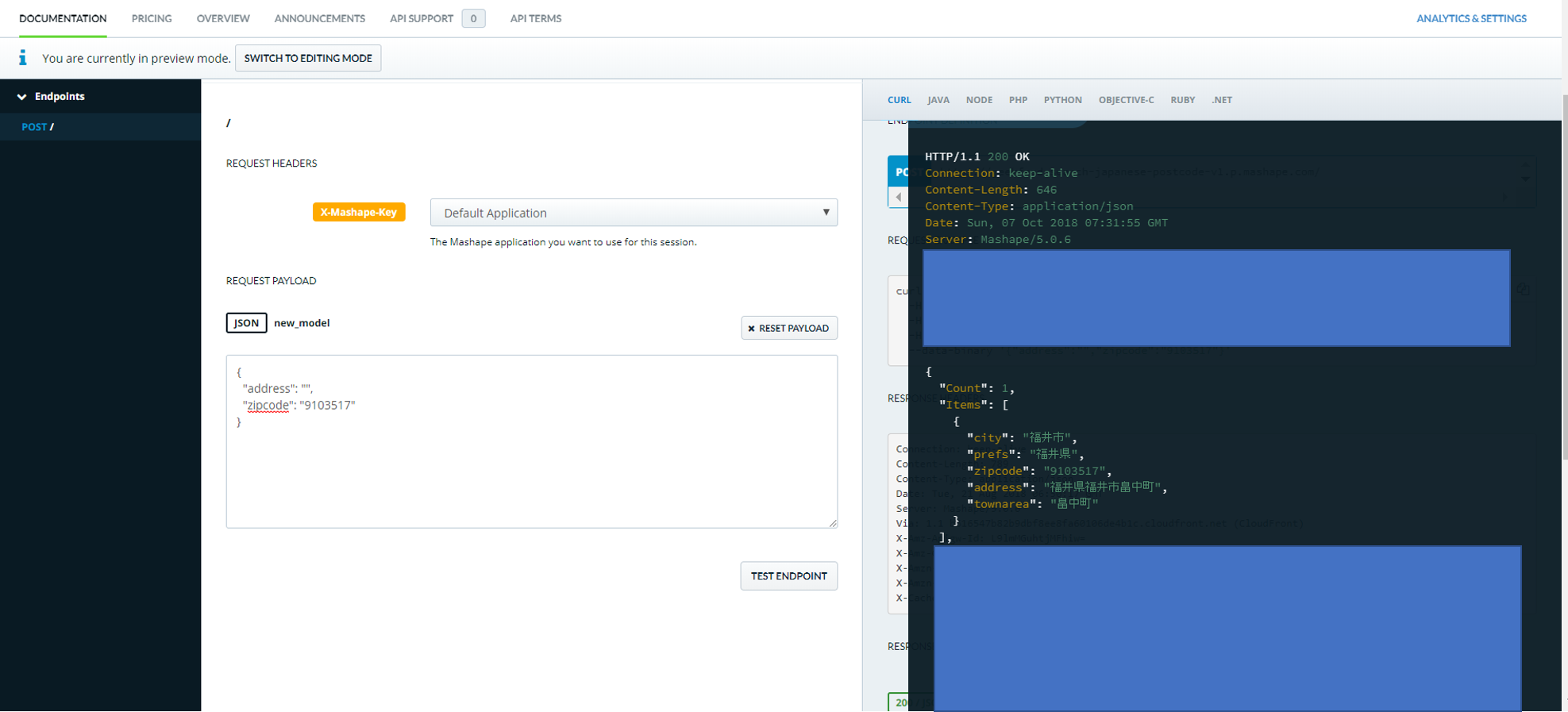Open Analytics & Settings link
The height and width of the screenshot is (712, 1568).
pos(1470,18)
